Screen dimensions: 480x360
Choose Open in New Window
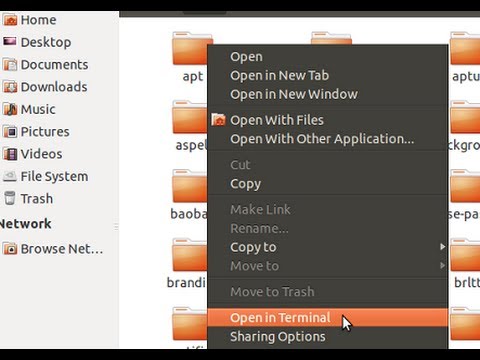[328, 94]
